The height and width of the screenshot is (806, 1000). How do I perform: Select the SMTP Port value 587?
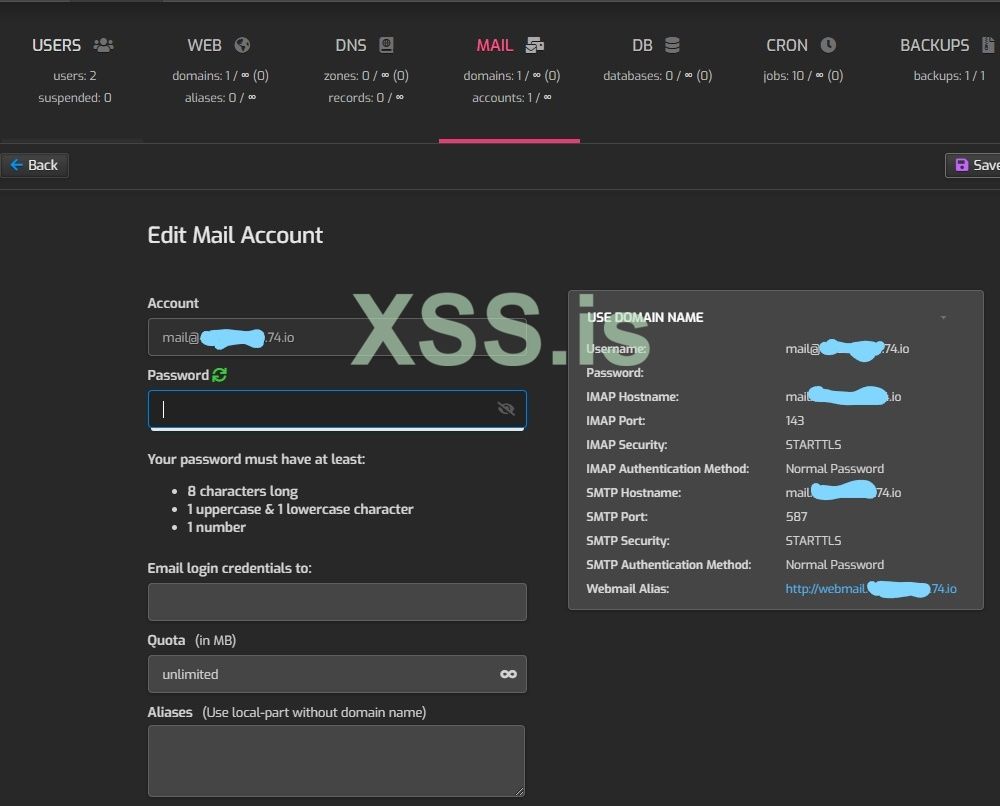pos(797,517)
